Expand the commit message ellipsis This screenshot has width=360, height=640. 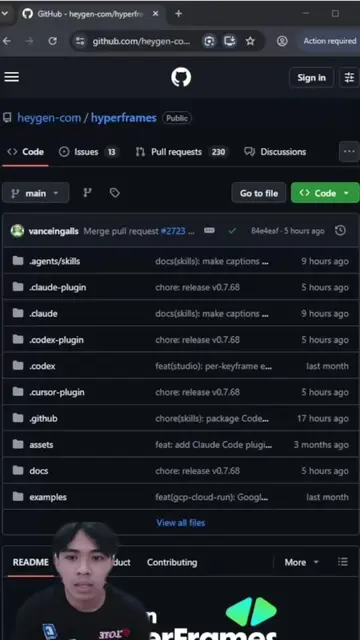(x=209, y=231)
